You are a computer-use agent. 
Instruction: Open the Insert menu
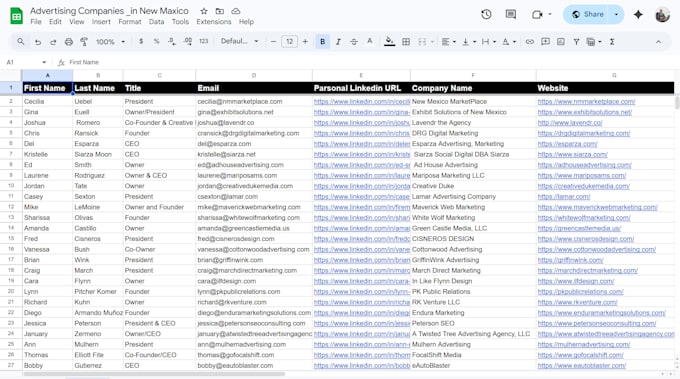tap(101, 22)
